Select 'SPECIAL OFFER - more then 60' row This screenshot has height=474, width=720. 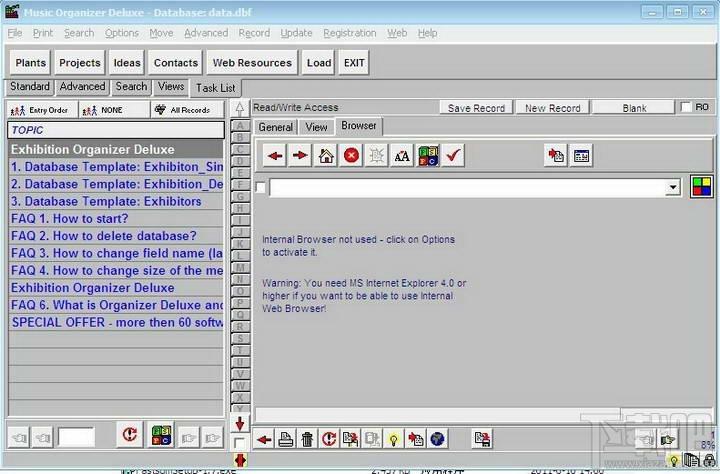pos(116,322)
